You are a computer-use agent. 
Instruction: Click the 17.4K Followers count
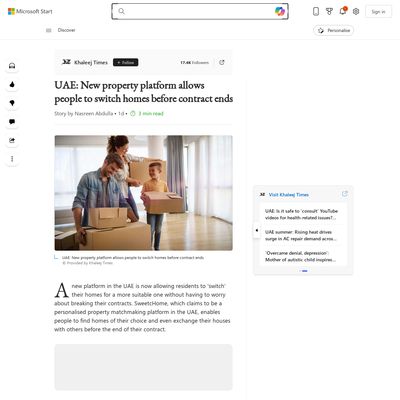point(195,62)
